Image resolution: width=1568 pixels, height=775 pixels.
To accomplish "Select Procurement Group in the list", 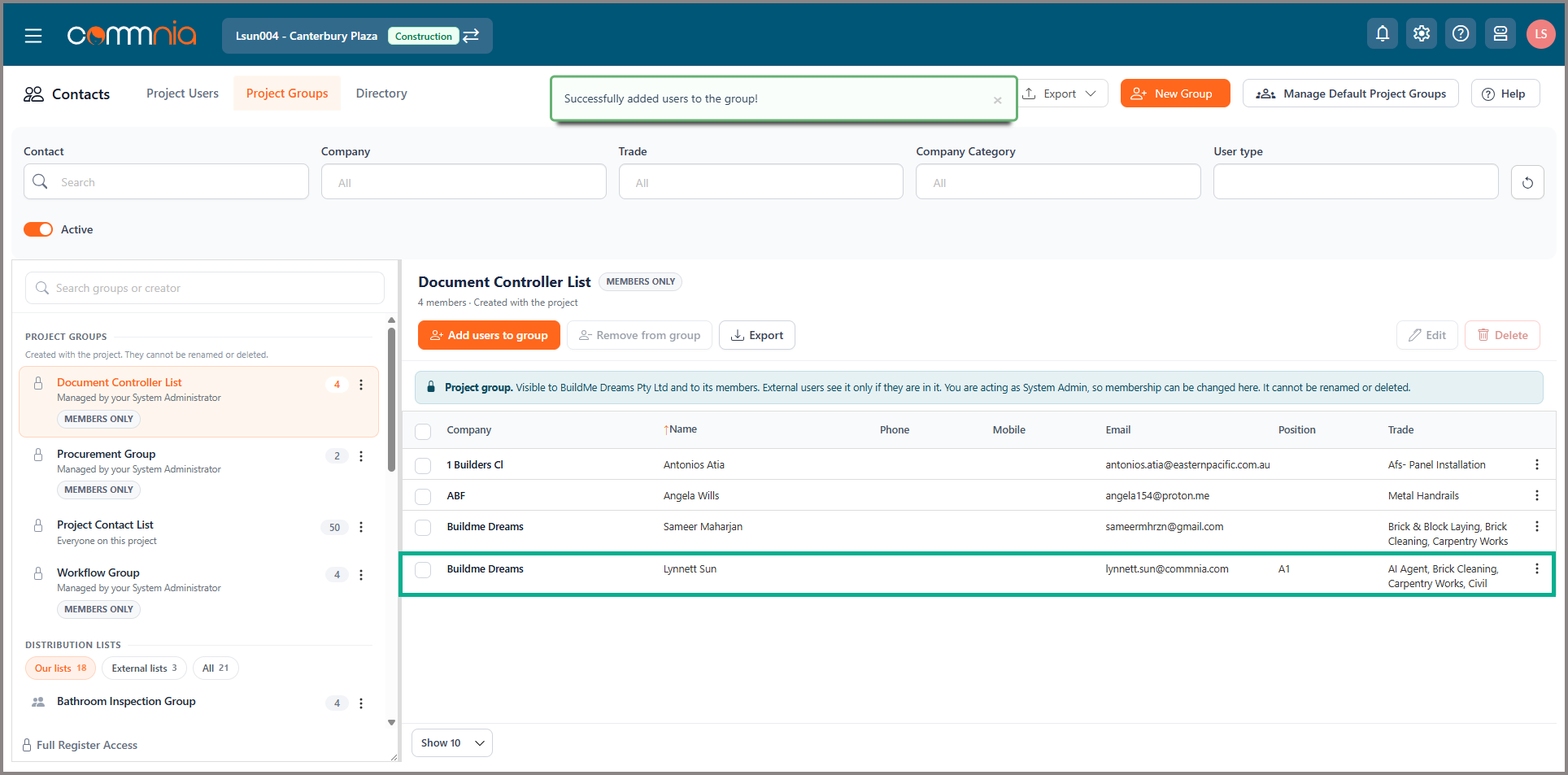I will (198, 472).
